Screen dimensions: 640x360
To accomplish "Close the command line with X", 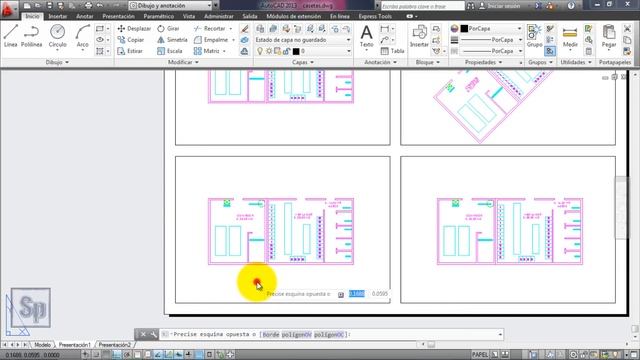I will (143, 334).
